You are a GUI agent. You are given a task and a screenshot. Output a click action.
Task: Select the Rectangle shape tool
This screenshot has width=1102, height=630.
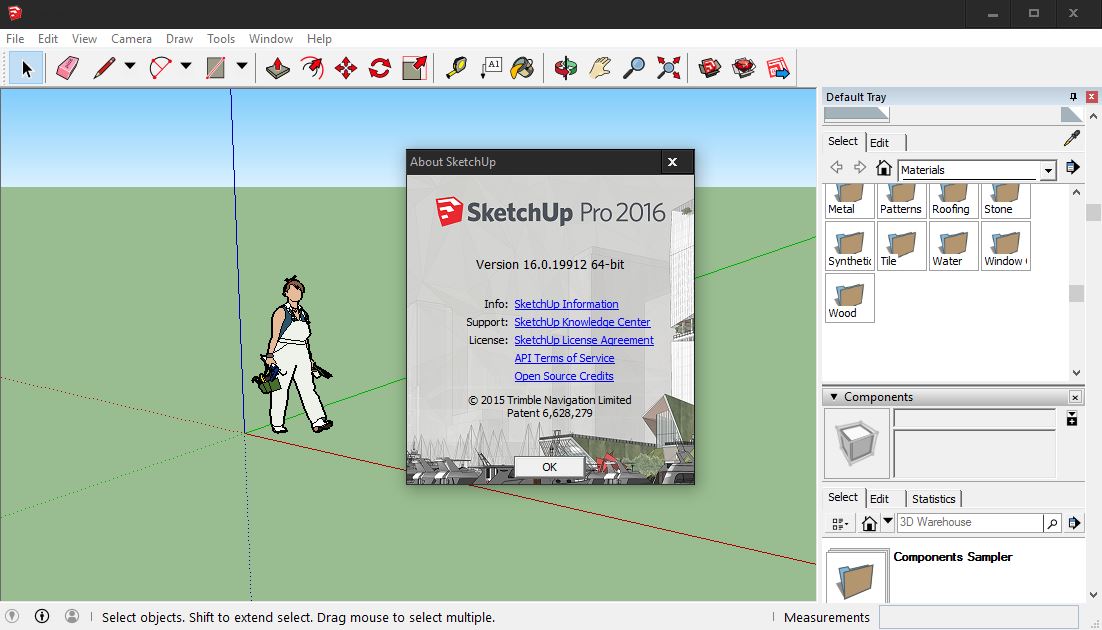[x=216, y=68]
